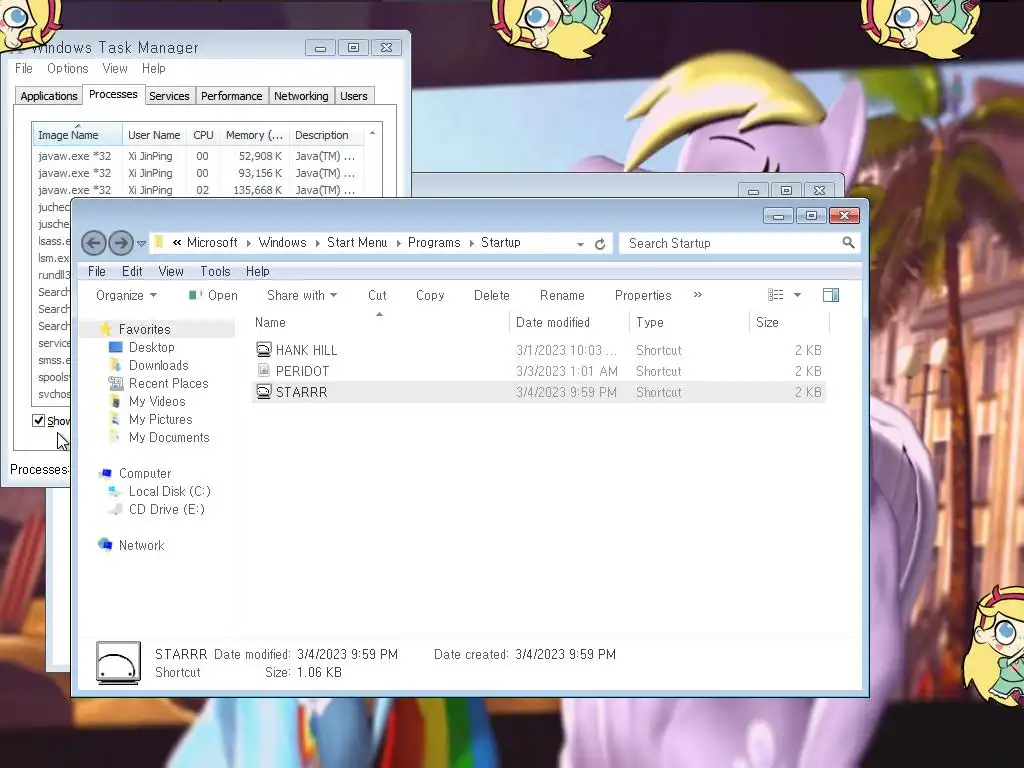Click the My Videos icon
This screenshot has height=768, width=1024.
click(x=116, y=401)
